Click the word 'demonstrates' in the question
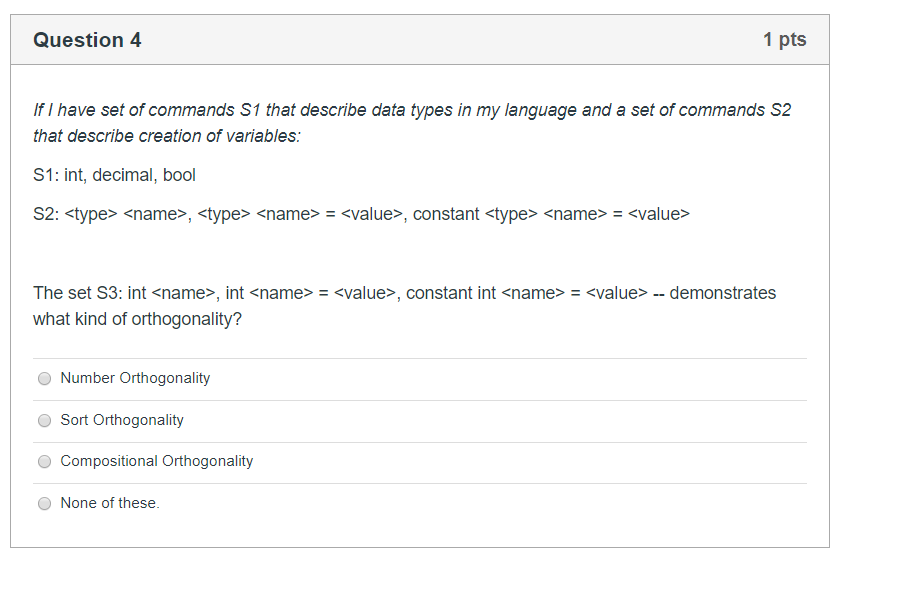 point(723,293)
